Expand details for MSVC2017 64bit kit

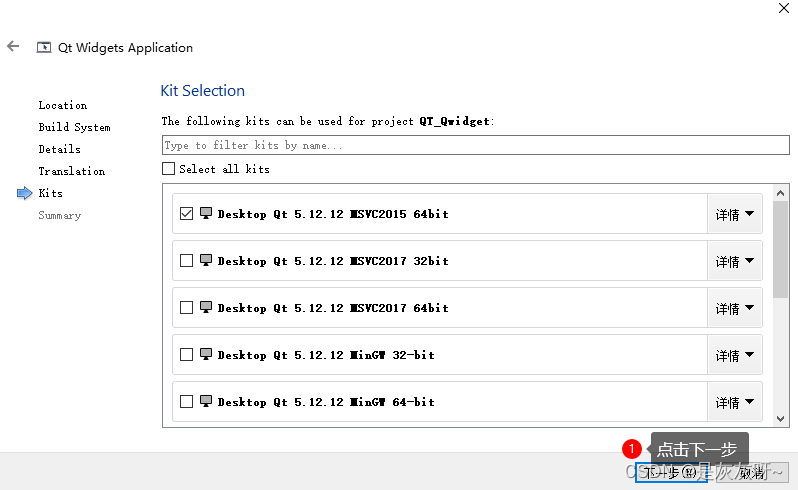[734, 308]
